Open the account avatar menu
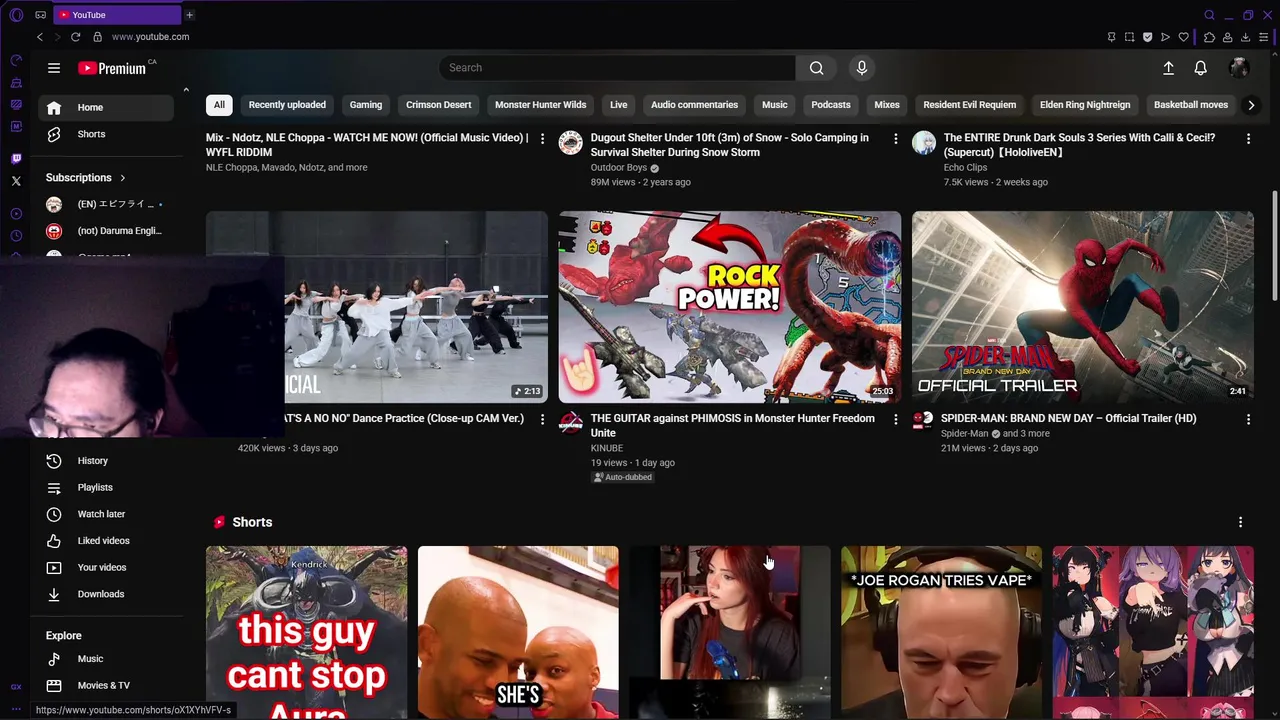Viewport: 1280px width, 720px height. [1239, 68]
